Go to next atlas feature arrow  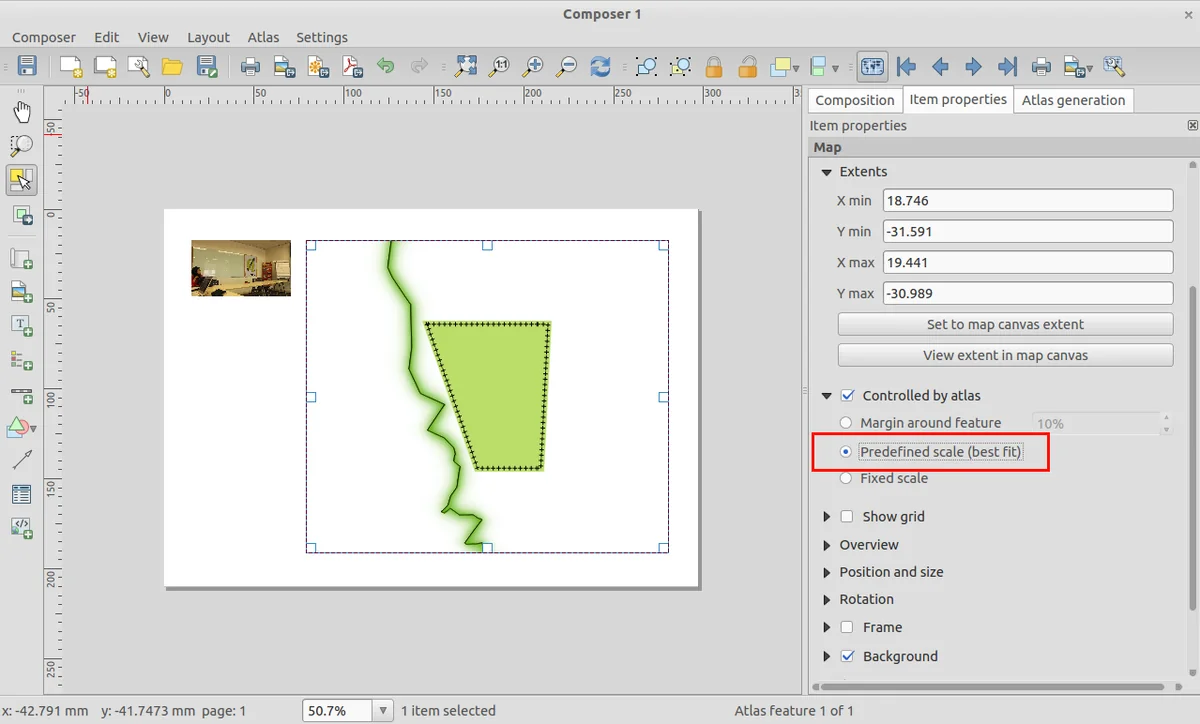[x=973, y=67]
